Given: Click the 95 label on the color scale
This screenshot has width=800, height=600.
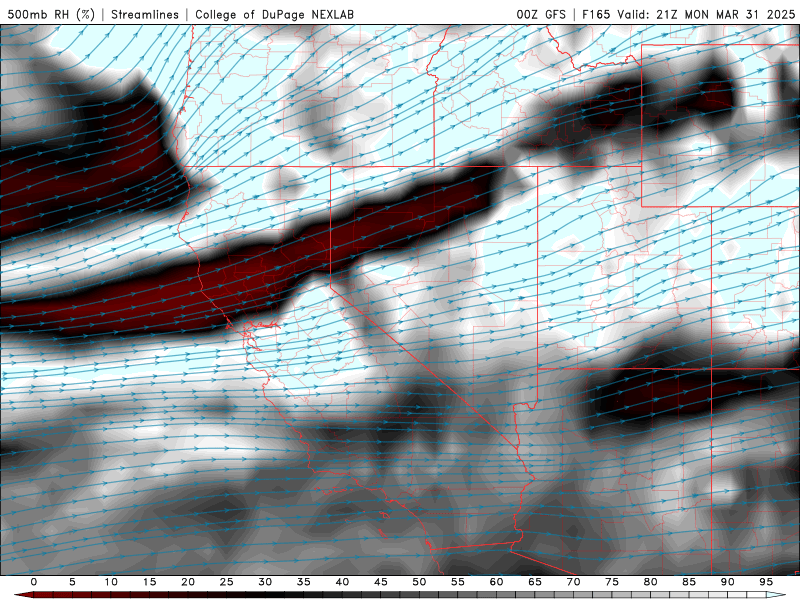Looking at the screenshot, I should [766, 582].
